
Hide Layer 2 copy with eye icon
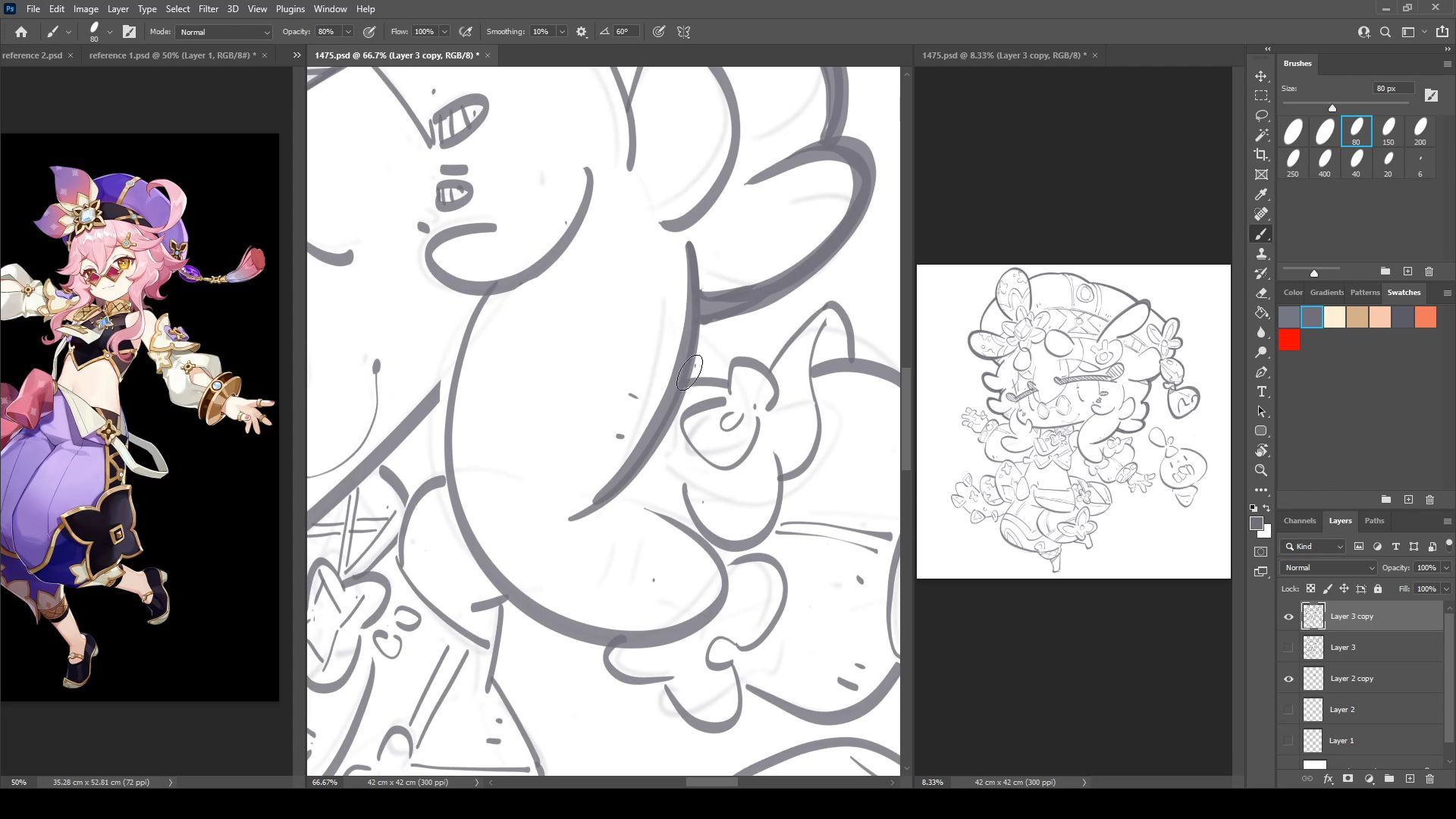(x=1288, y=679)
